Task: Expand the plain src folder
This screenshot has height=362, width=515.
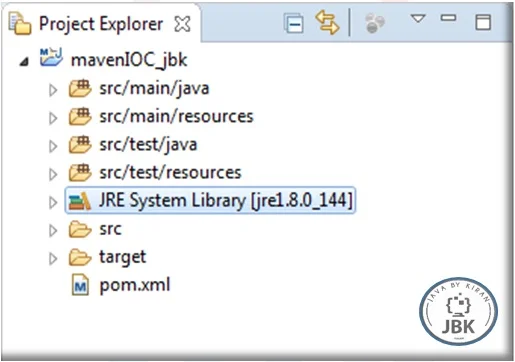Action: click(53, 230)
